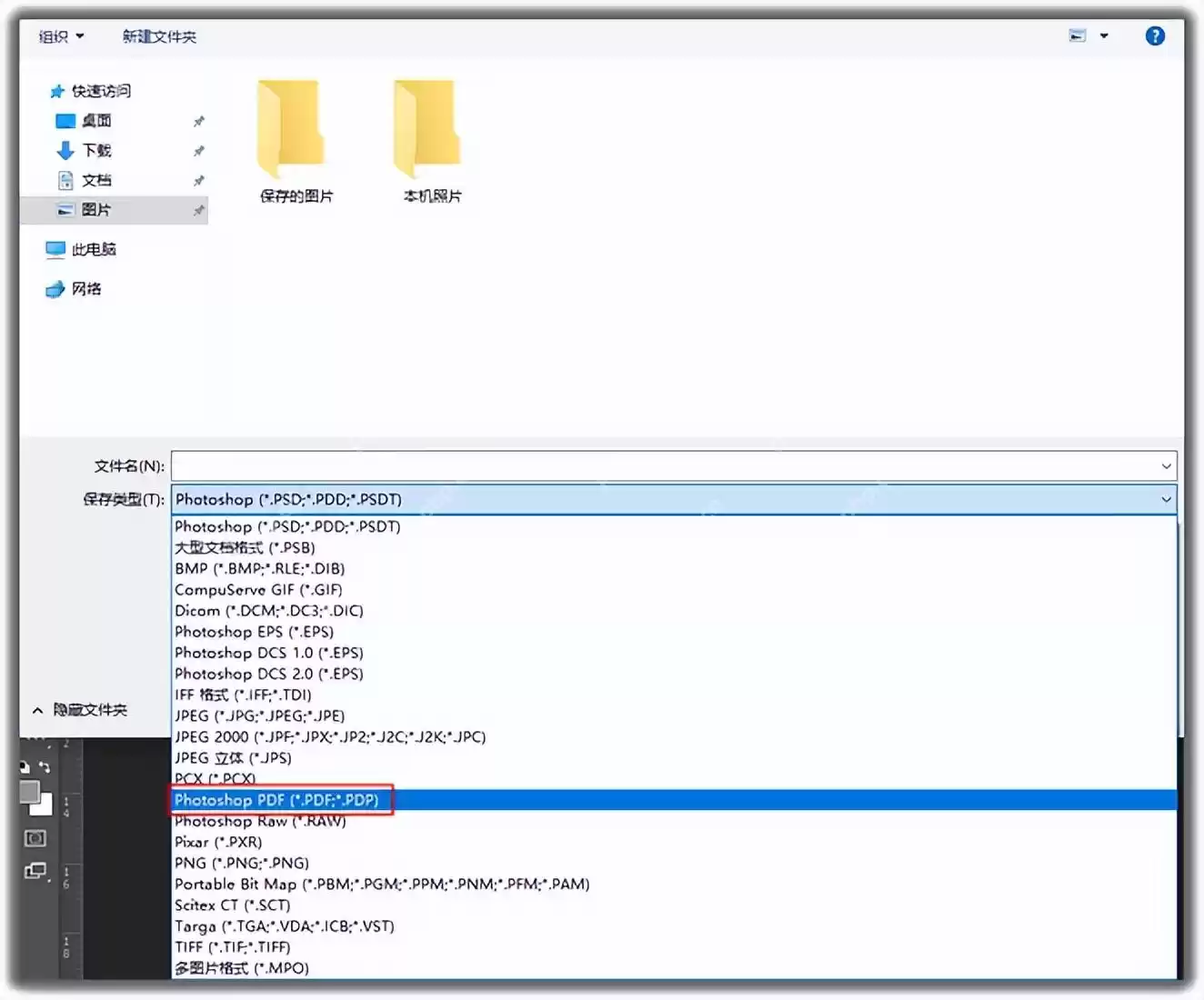The width and height of the screenshot is (1204, 1000).
Task: Click the foreground color swatch
Action: (x=30, y=791)
